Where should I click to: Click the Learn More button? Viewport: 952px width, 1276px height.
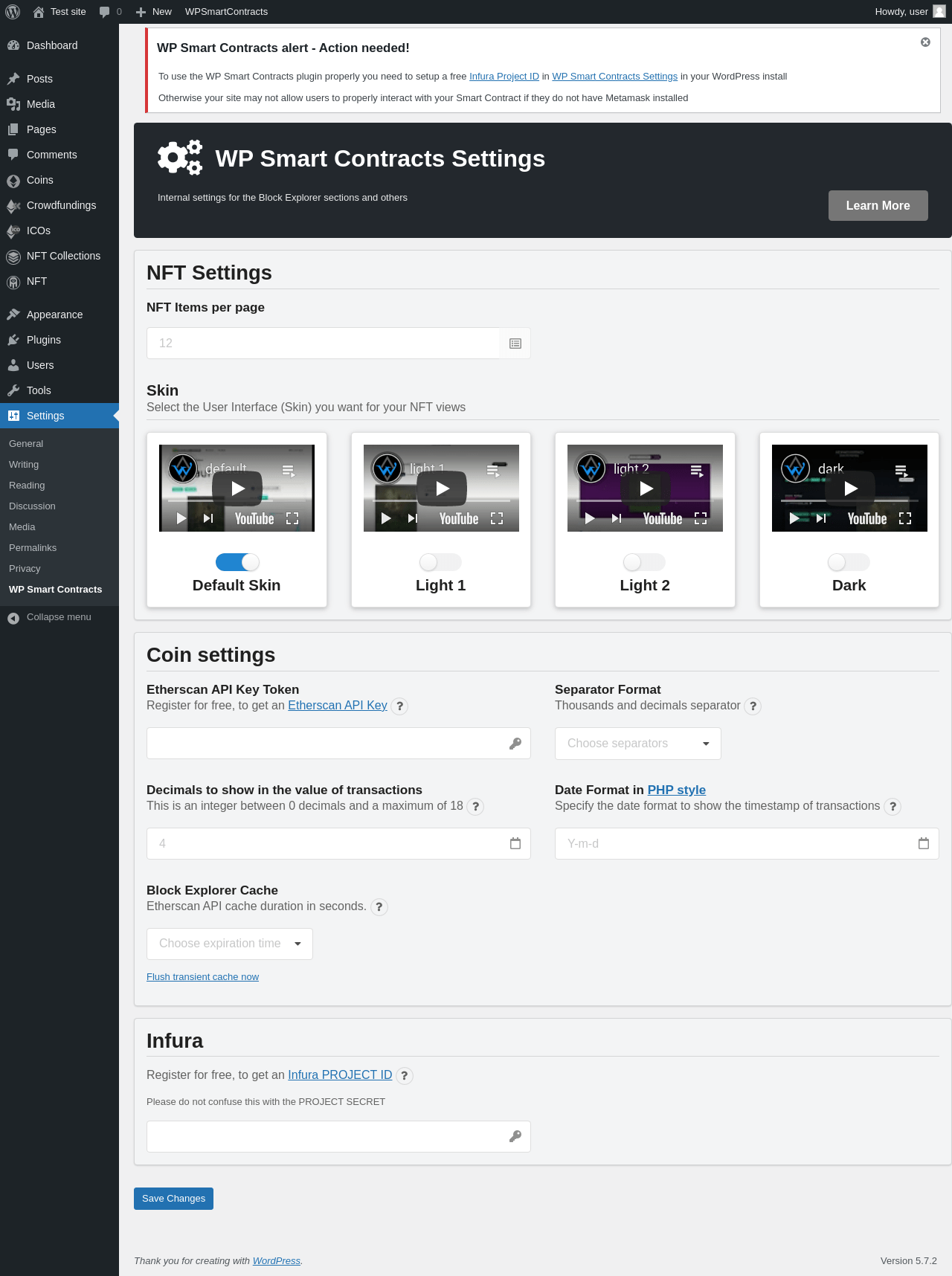coord(878,205)
